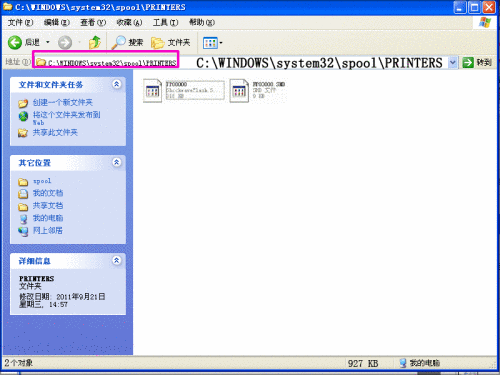Click the green Go arrow button
This screenshot has width=500, height=375.
point(468,62)
